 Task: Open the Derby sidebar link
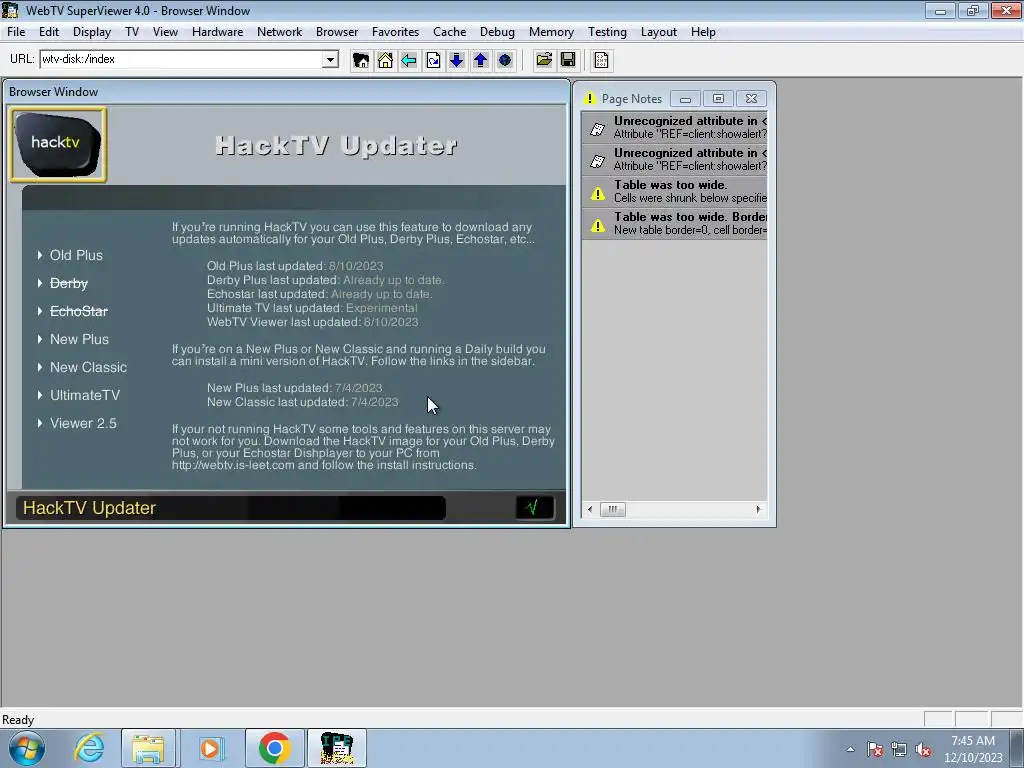[69, 283]
